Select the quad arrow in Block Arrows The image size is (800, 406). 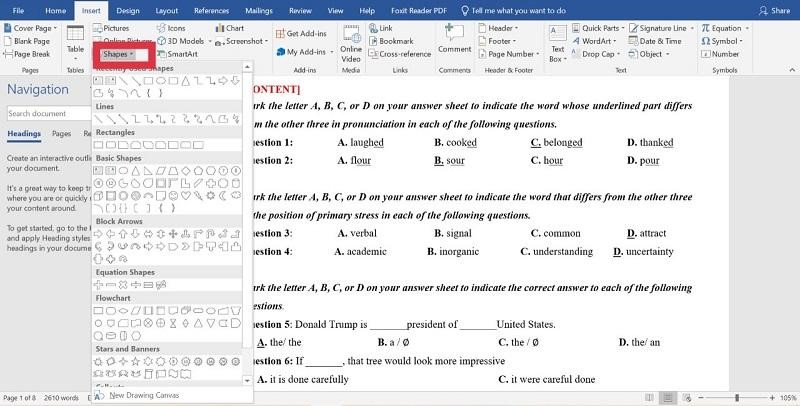point(173,234)
